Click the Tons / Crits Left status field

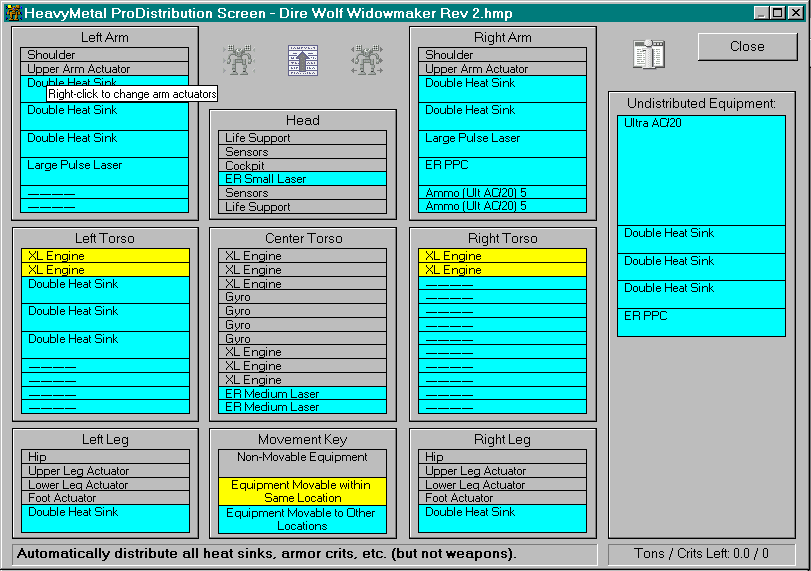pyautogui.click(x=701, y=554)
